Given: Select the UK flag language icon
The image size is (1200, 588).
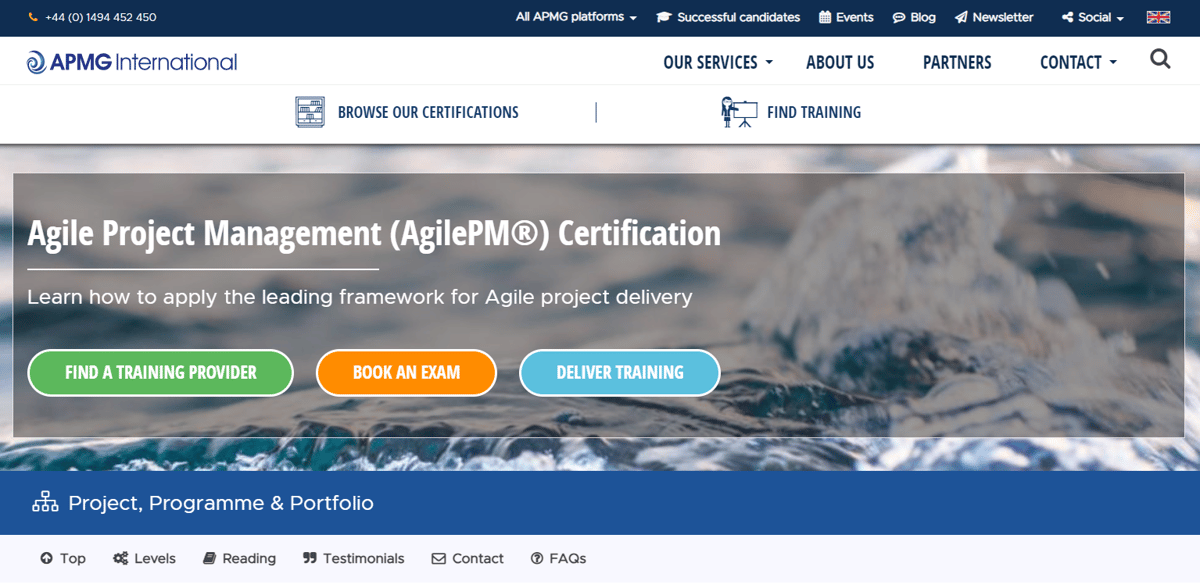Looking at the screenshot, I should point(1158,17).
